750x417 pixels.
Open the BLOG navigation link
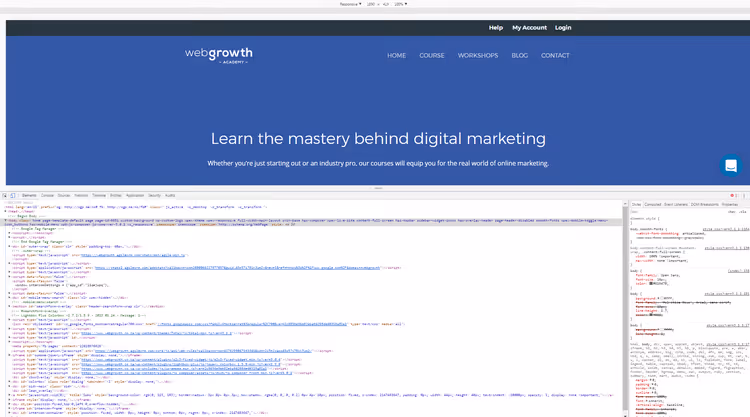coord(519,55)
